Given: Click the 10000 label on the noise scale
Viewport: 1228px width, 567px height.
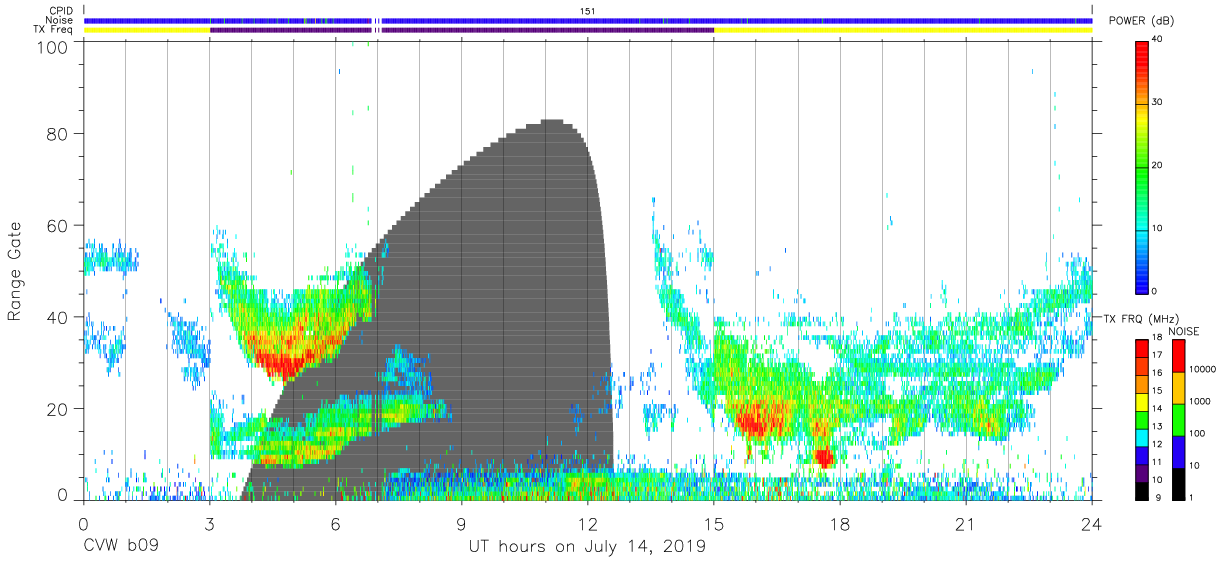Looking at the screenshot, I should (x=1203, y=369).
